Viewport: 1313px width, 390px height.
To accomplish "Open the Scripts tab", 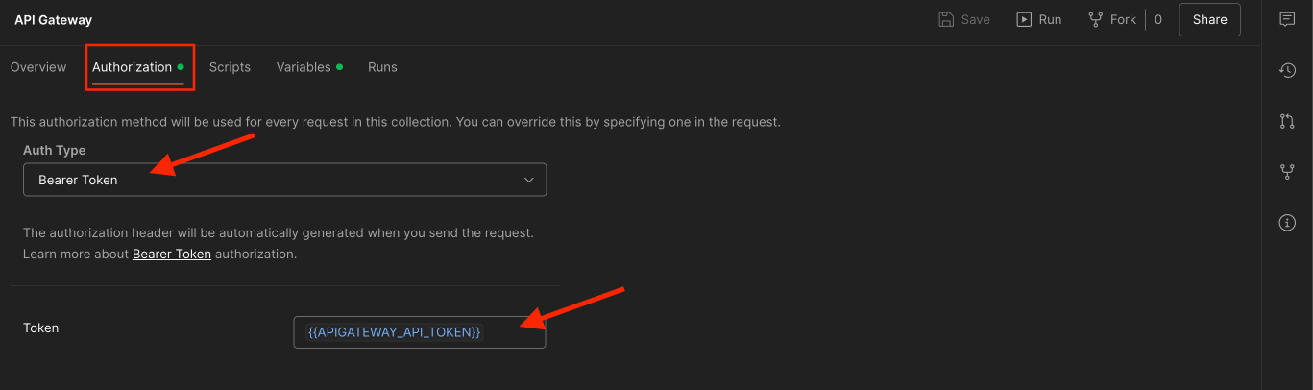I will [x=230, y=67].
